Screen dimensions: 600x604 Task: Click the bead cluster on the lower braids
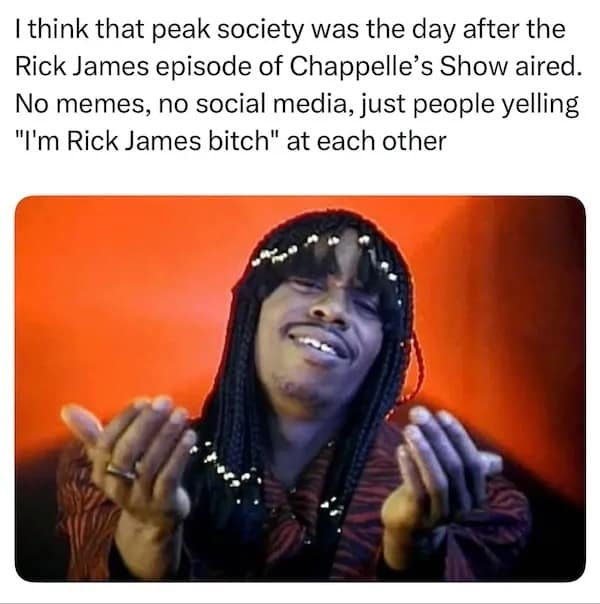[223, 468]
